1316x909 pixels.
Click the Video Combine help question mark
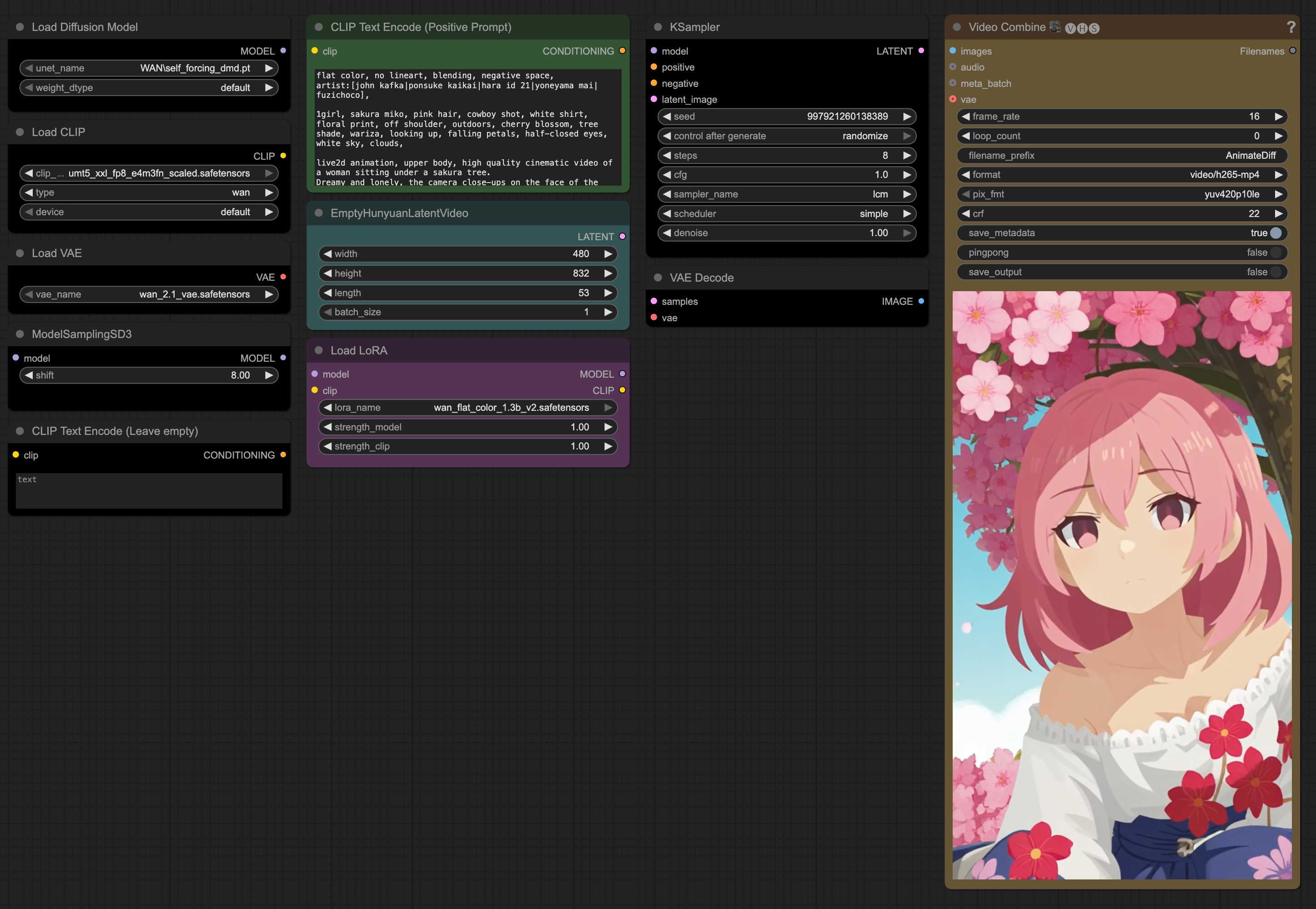[1291, 27]
